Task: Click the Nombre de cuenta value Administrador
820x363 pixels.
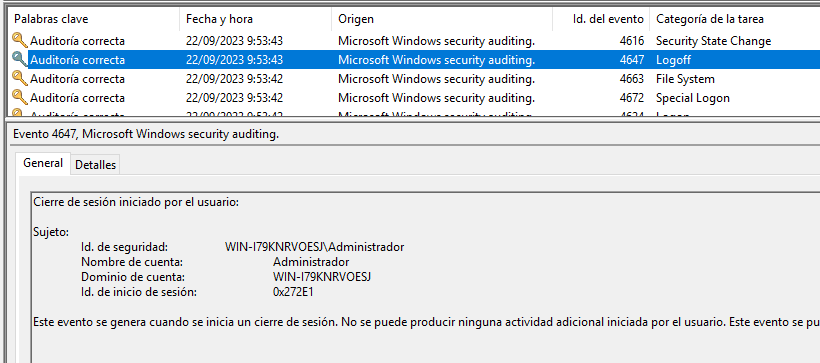Action: point(311,262)
